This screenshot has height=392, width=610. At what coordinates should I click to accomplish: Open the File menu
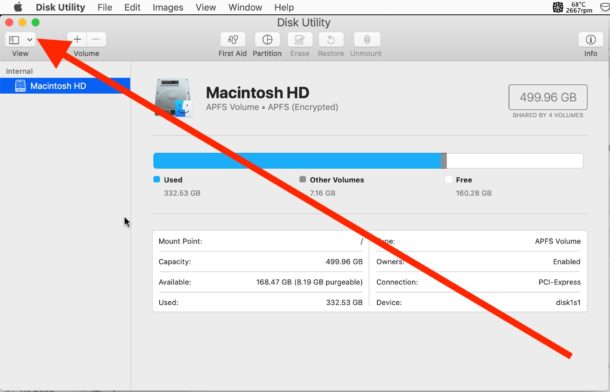[x=105, y=7]
